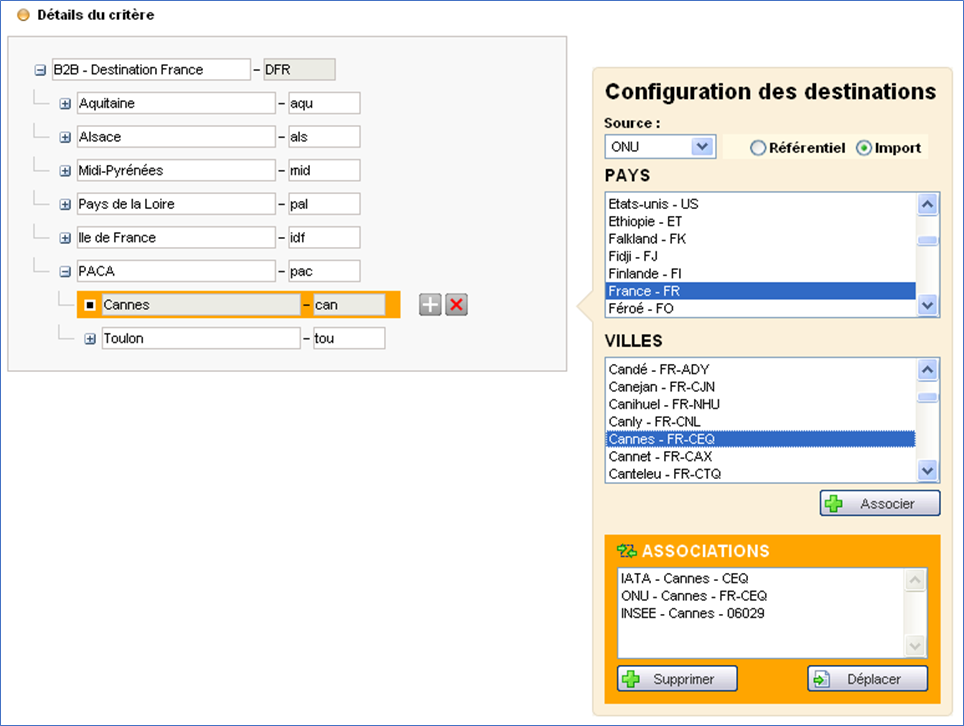Click the black square icon on Cannes row
964x726 pixels.
[x=90, y=305]
